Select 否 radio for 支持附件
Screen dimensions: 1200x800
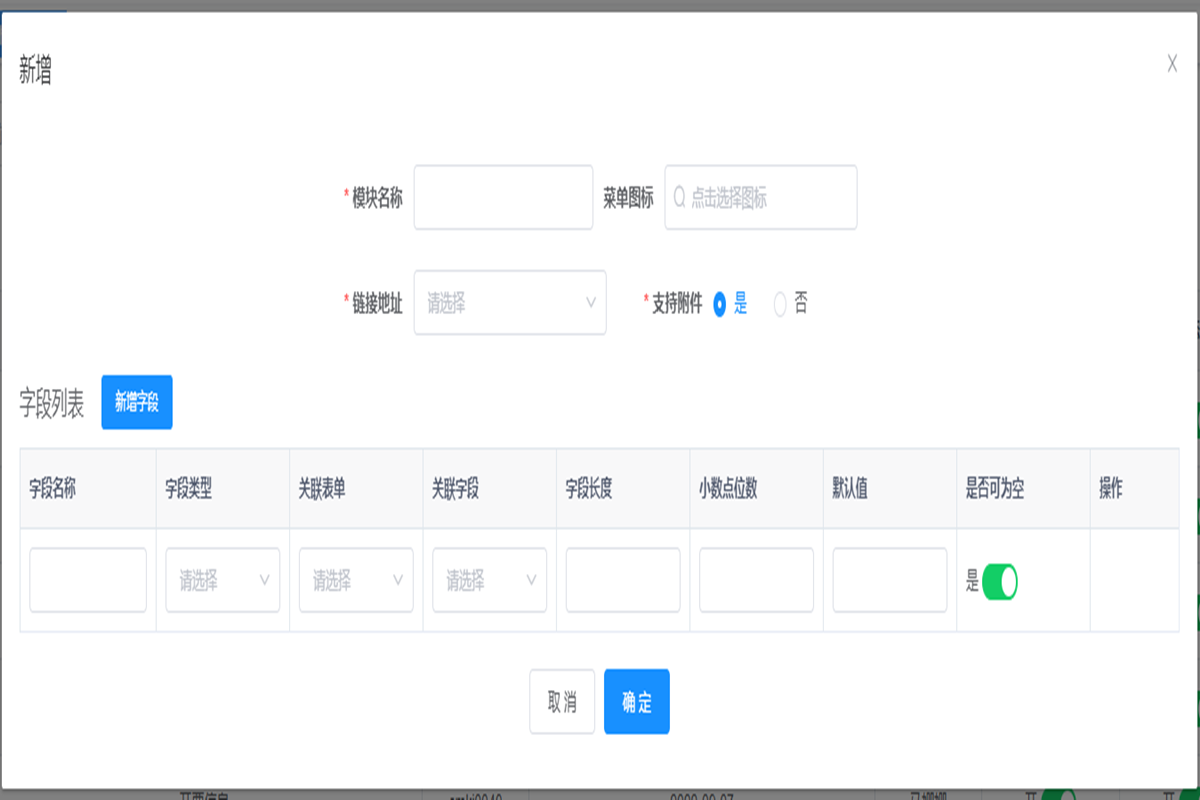click(780, 305)
